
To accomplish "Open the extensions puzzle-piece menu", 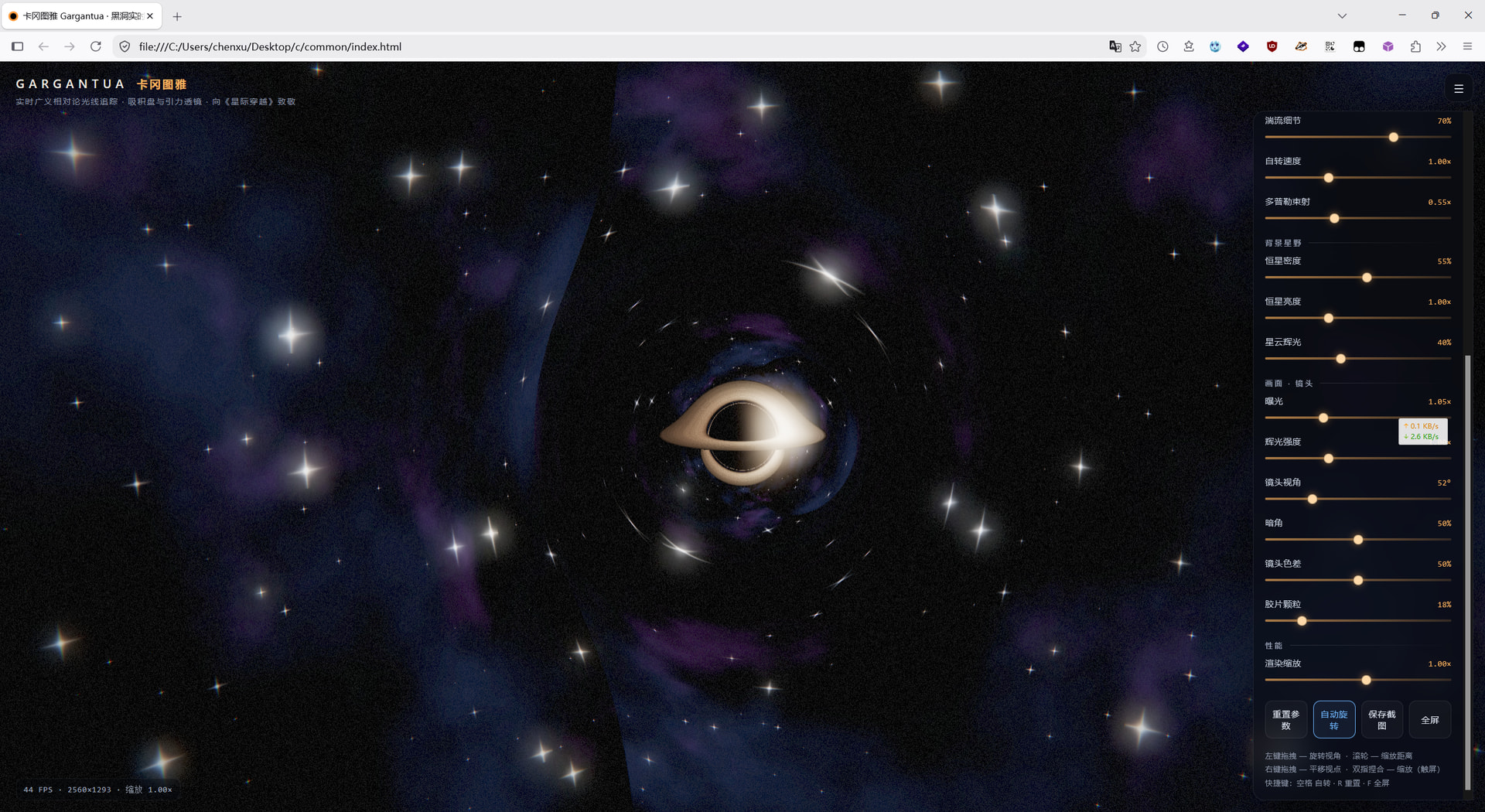I will click(1415, 46).
